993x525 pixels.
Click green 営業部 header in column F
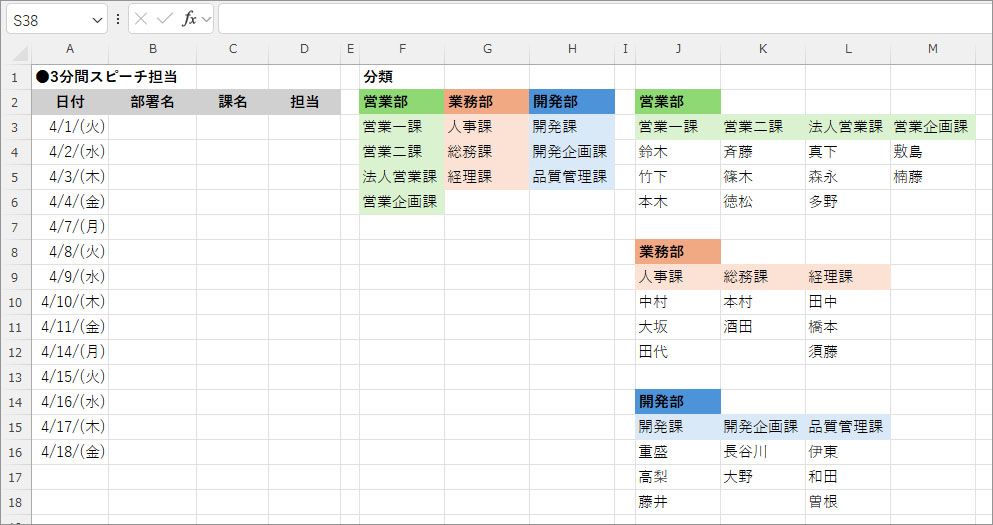[x=402, y=103]
